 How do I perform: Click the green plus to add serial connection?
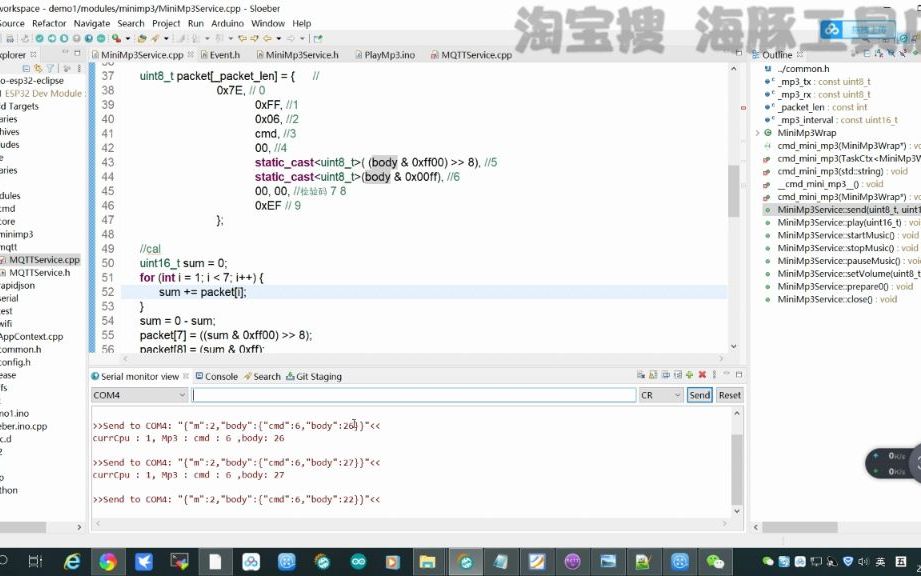pos(689,374)
